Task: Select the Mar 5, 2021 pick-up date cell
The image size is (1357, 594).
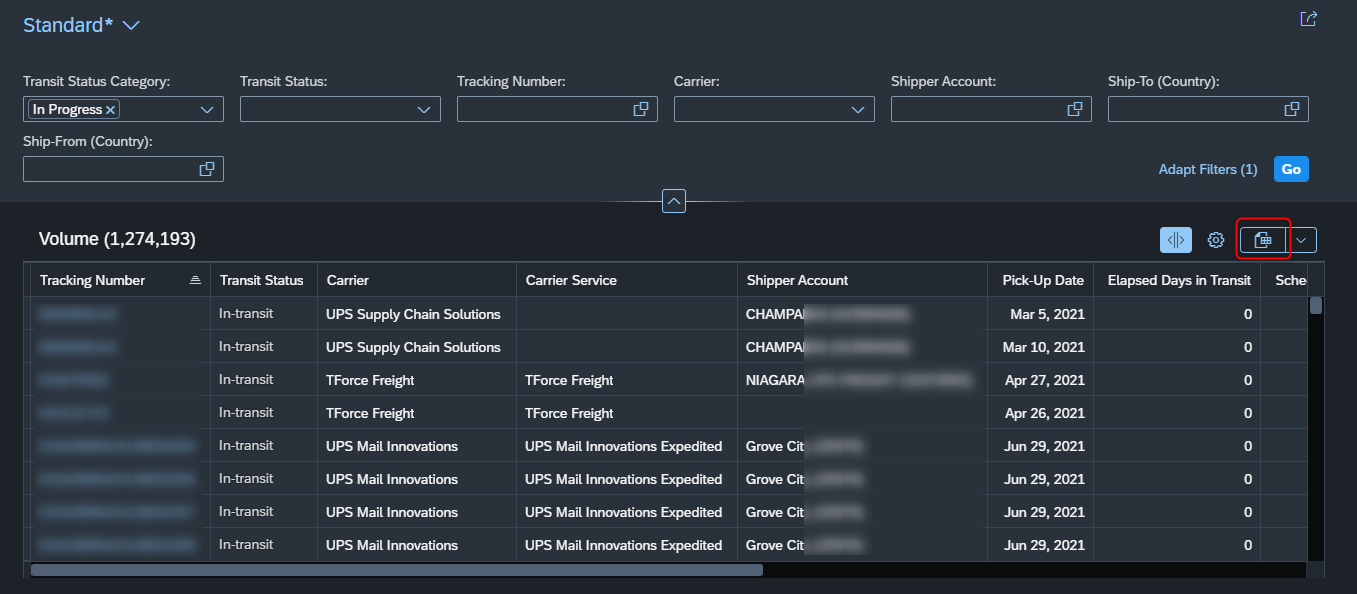Action: (1040, 314)
